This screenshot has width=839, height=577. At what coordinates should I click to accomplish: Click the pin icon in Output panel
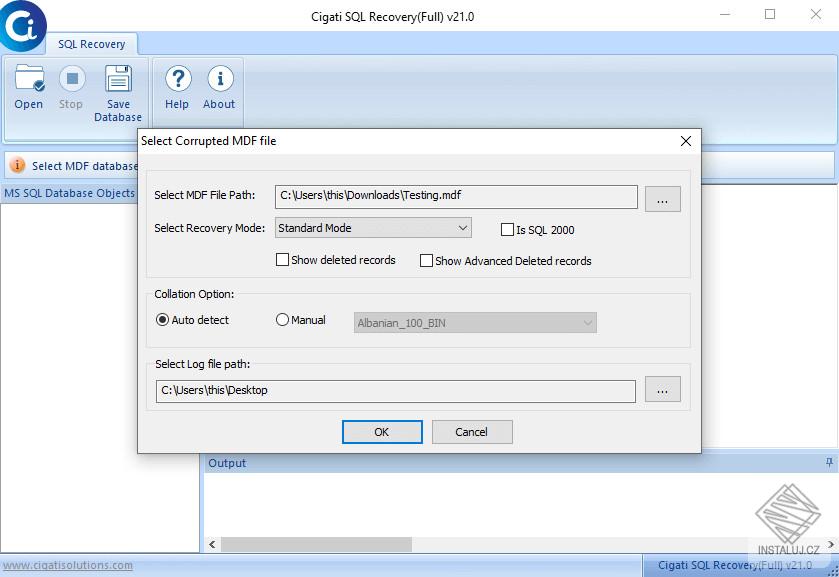[829, 462]
